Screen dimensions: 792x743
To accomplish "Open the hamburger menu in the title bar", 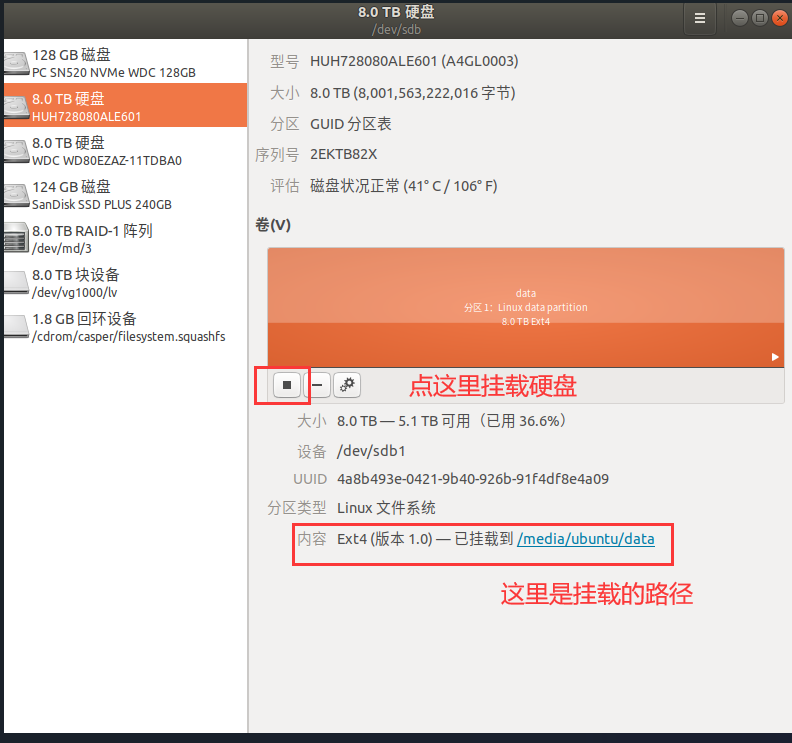I will pyautogui.click(x=700, y=18).
